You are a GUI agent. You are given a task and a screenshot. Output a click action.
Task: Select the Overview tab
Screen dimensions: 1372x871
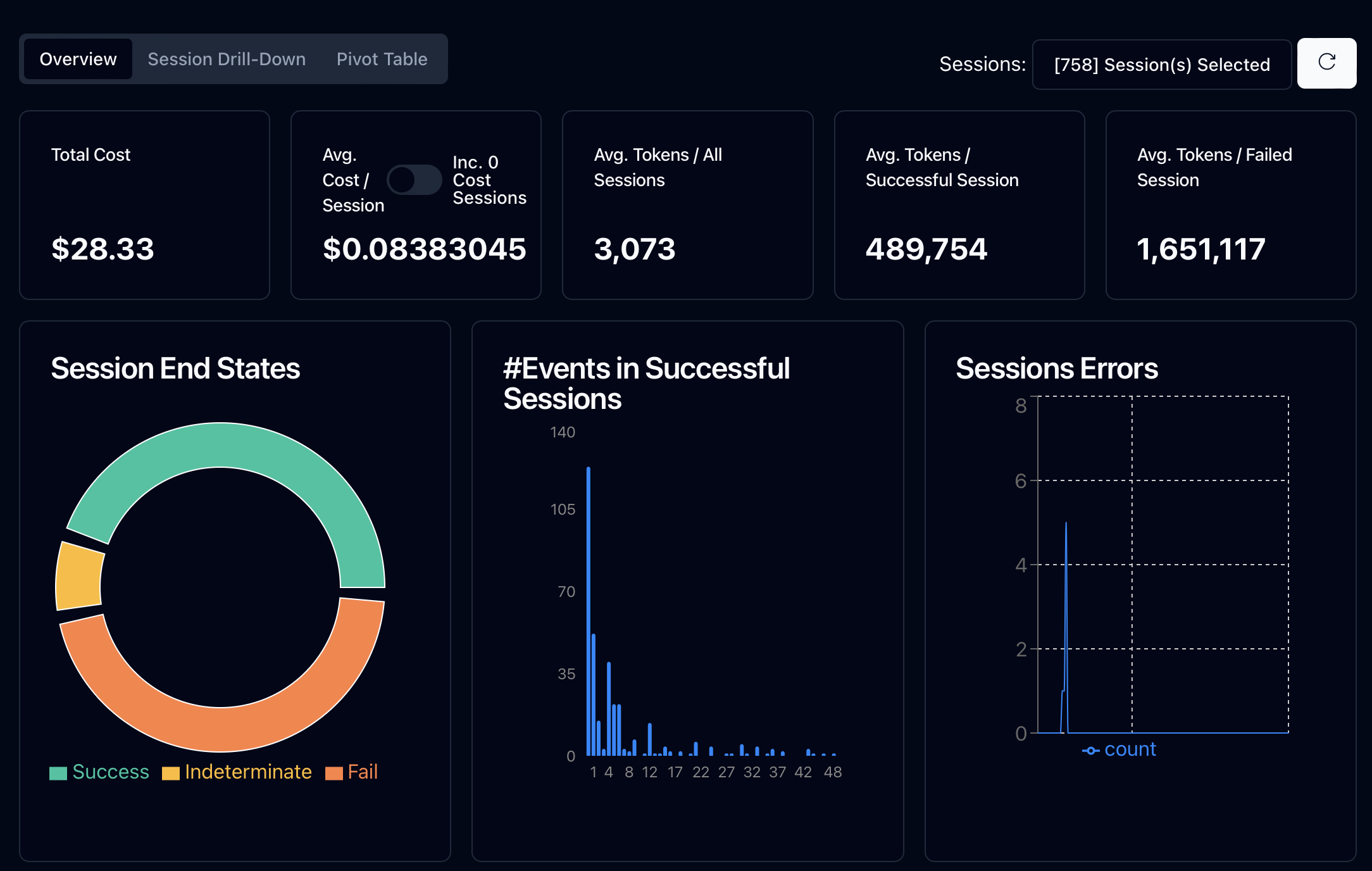tap(78, 59)
